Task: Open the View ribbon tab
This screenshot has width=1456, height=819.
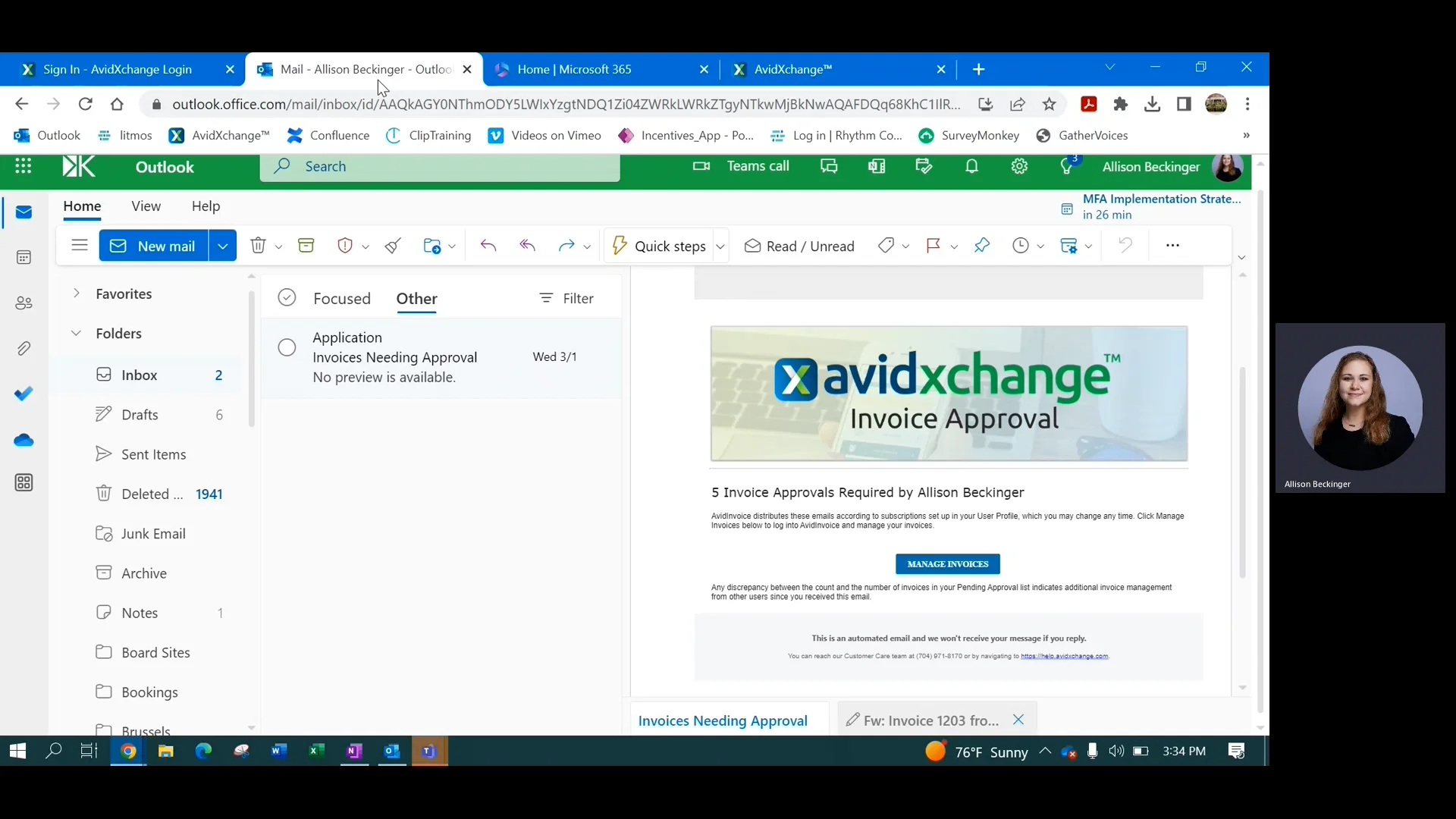Action: click(x=146, y=206)
